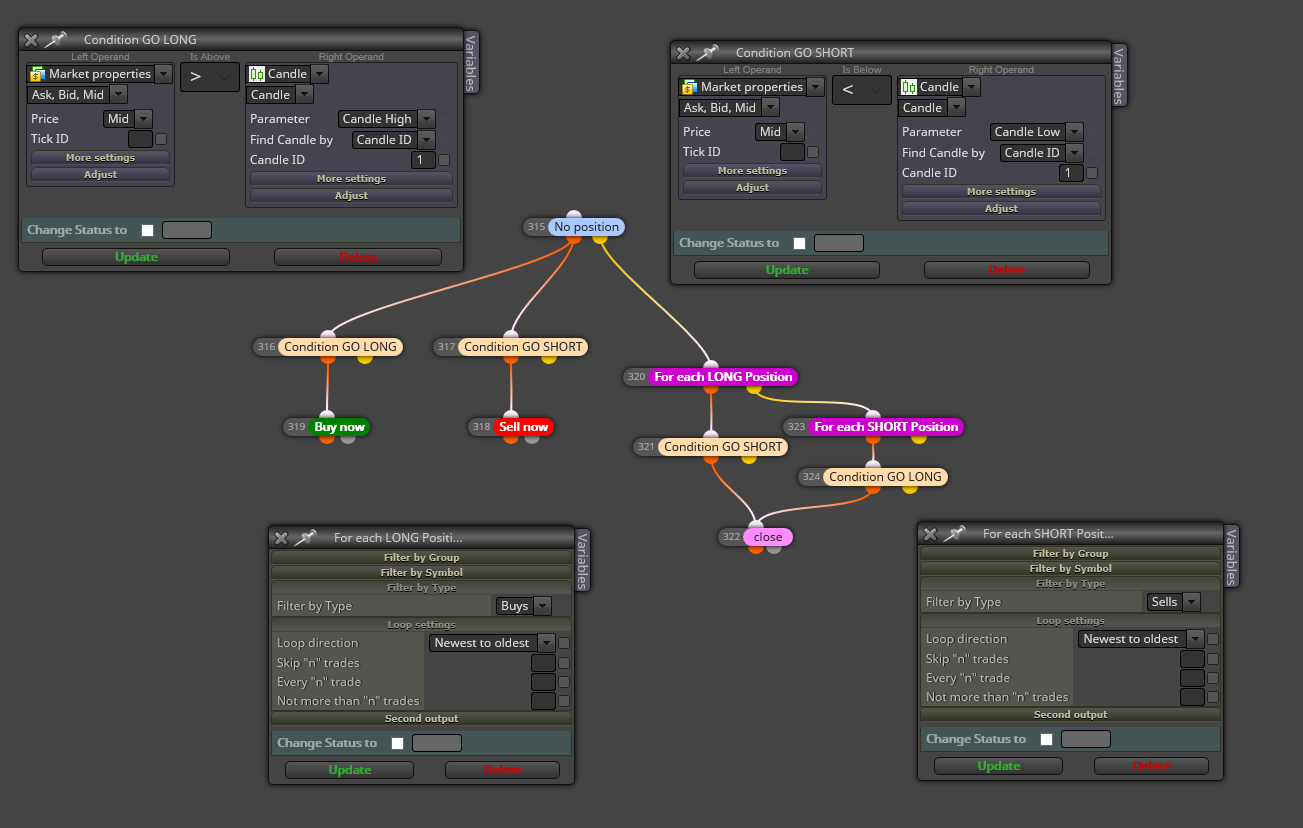Screen dimensions: 1303x828
Task: Pin the Condition GO SHORT panel
Action: click(707, 52)
